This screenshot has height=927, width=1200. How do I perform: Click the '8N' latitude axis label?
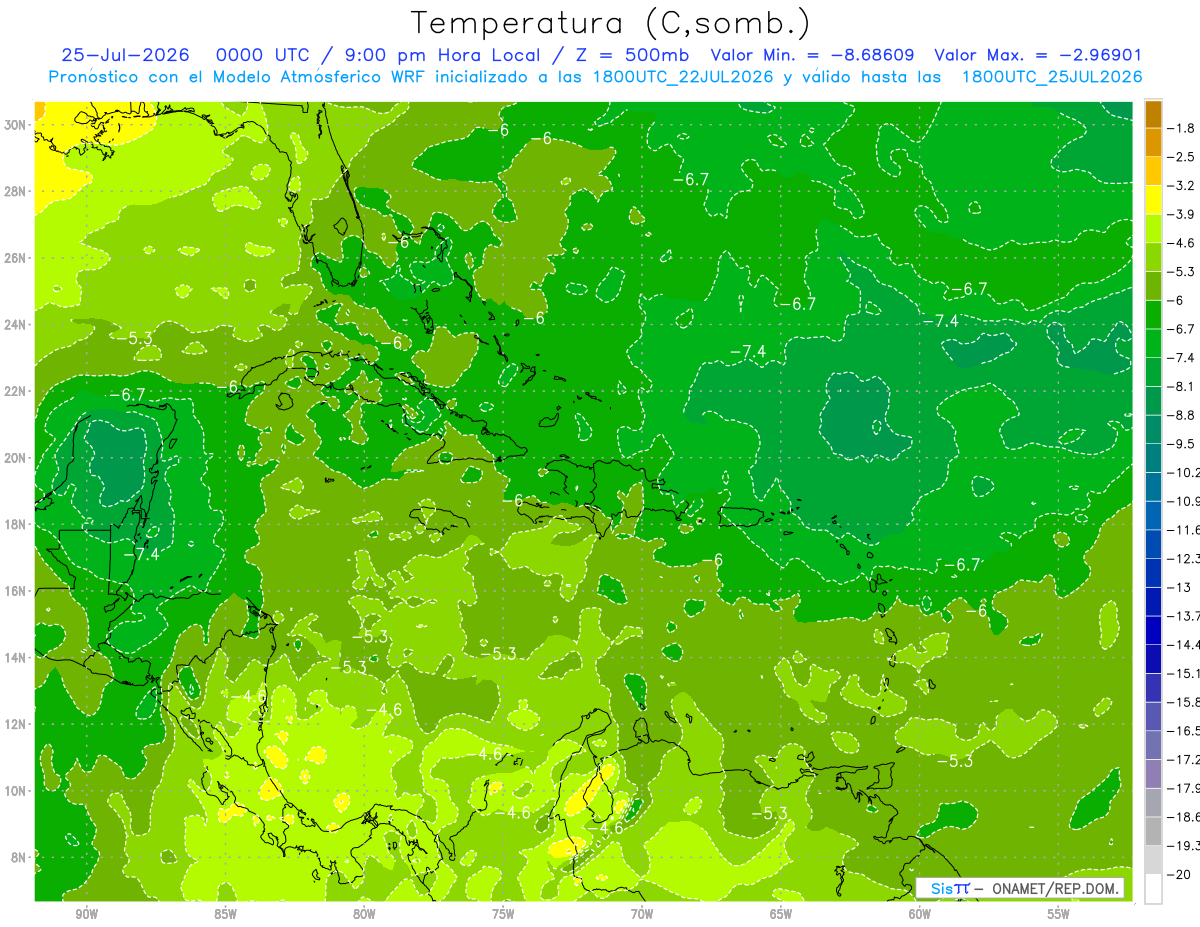tap(20, 858)
